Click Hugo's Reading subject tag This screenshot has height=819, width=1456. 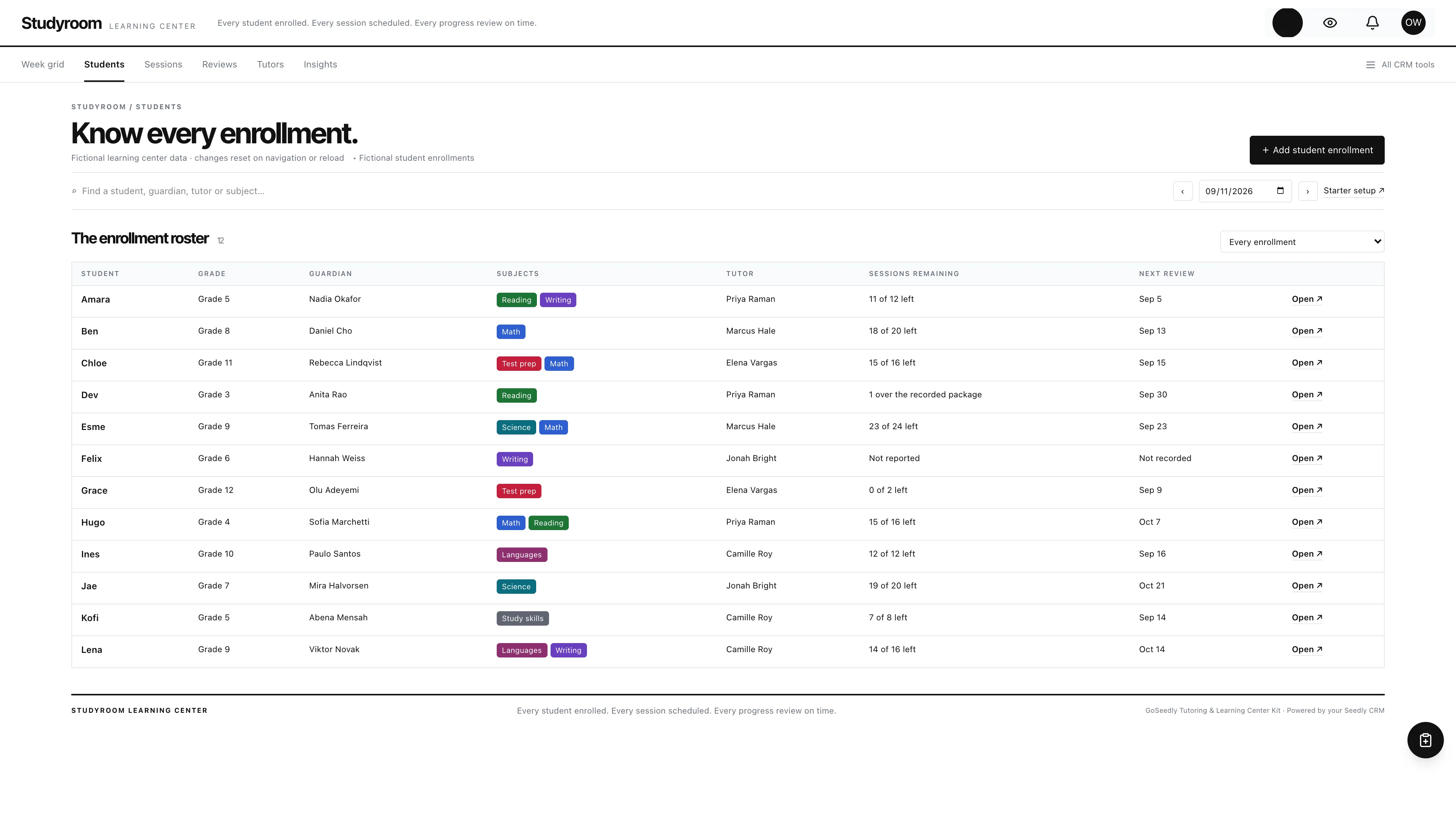(548, 522)
